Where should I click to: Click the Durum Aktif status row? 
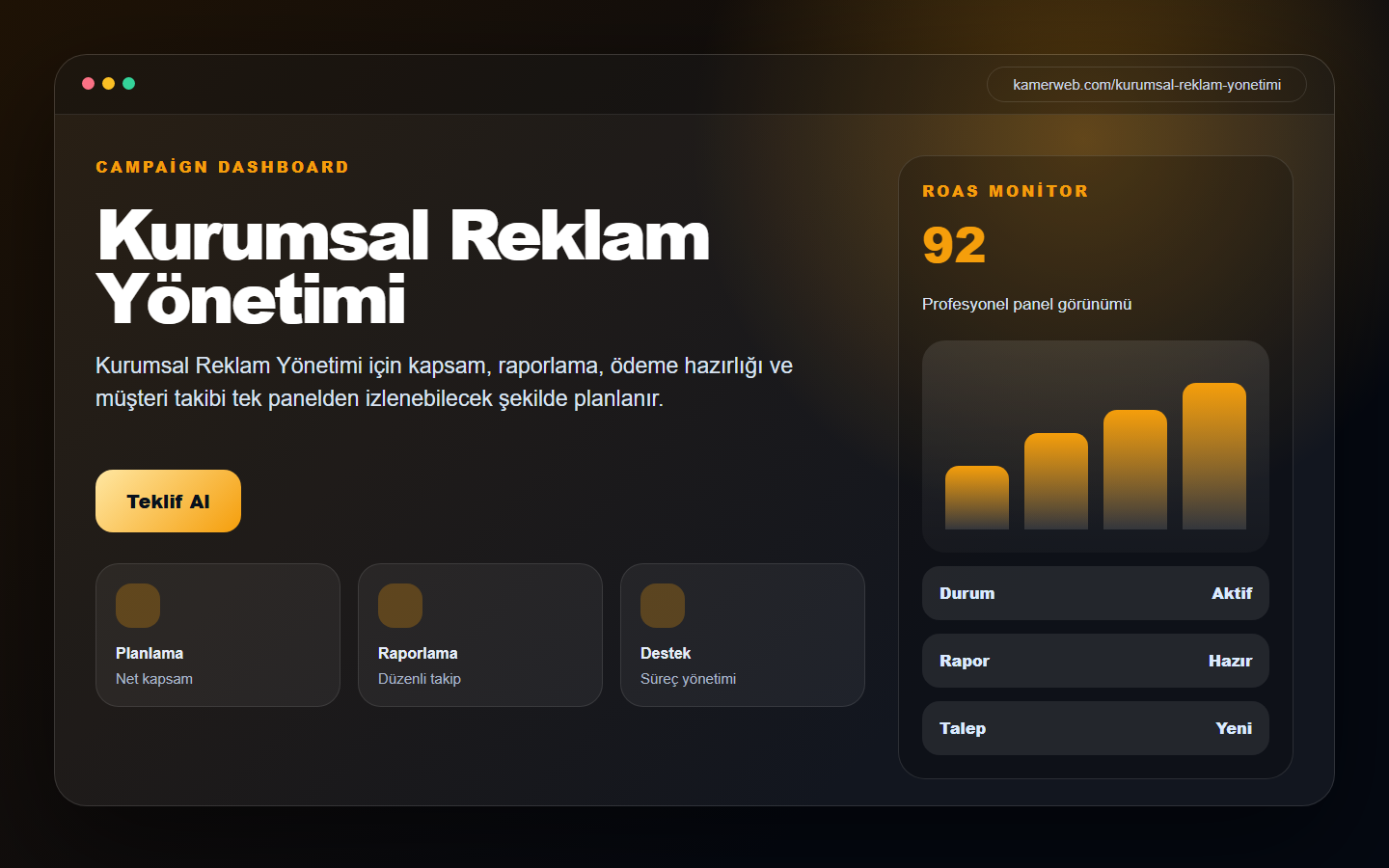(1096, 593)
